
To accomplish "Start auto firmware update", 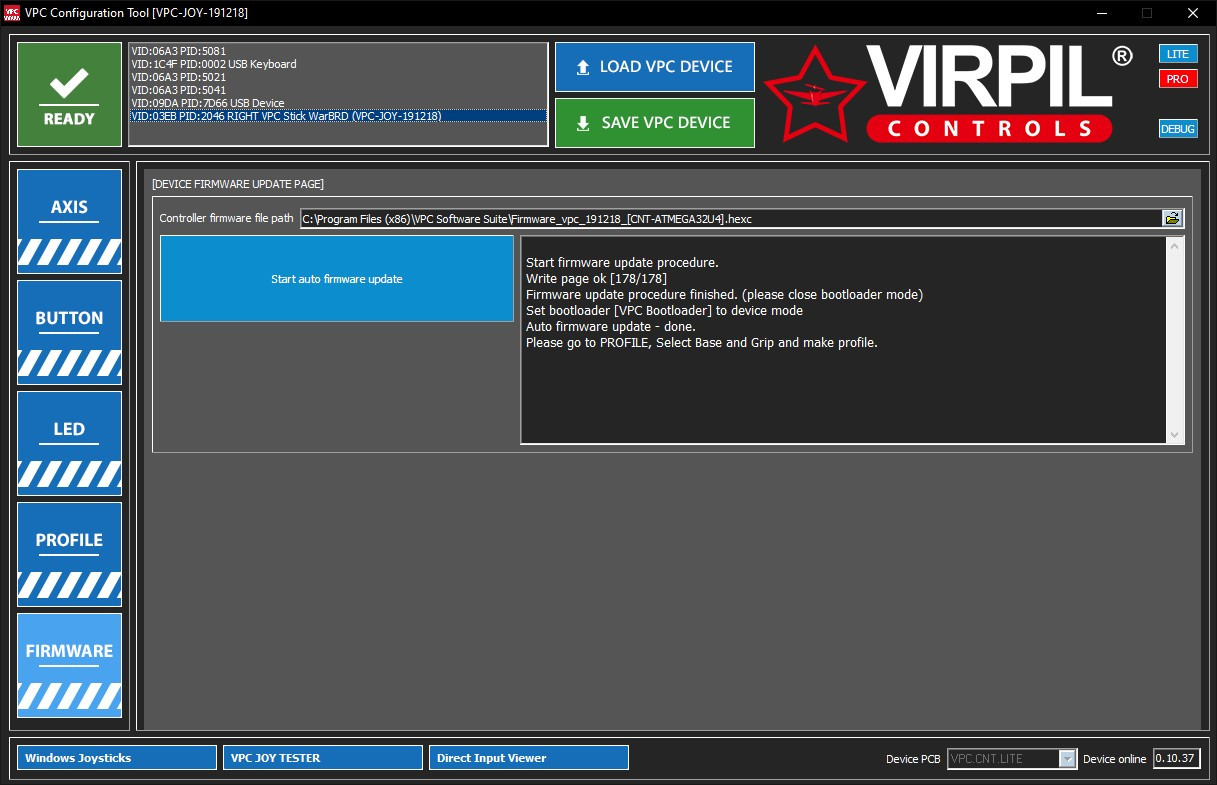I will (337, 279).
